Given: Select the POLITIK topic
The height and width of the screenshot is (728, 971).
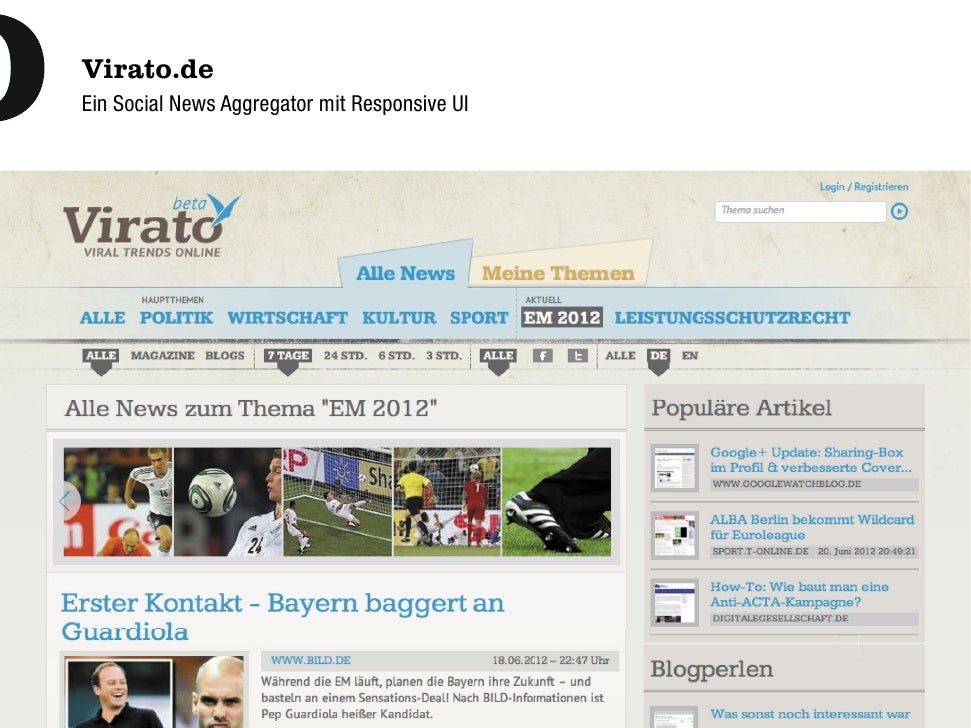Looking at the screenshot, I should coord(176,318).
